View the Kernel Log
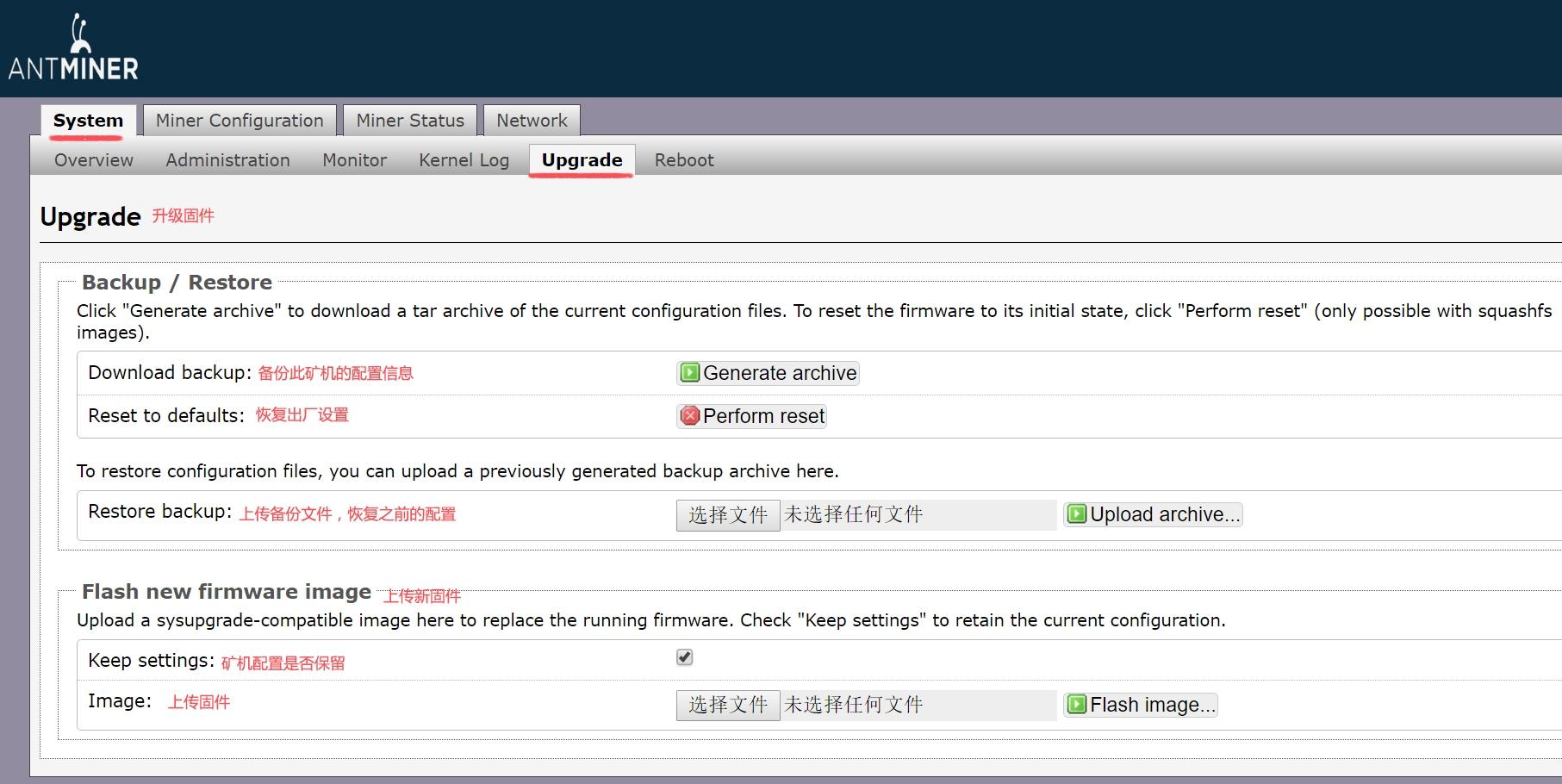1562x784 pixels. click(463, 159)
